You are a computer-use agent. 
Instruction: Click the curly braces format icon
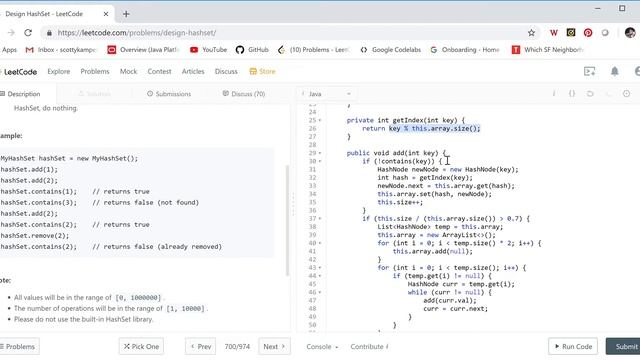(572, 94)
